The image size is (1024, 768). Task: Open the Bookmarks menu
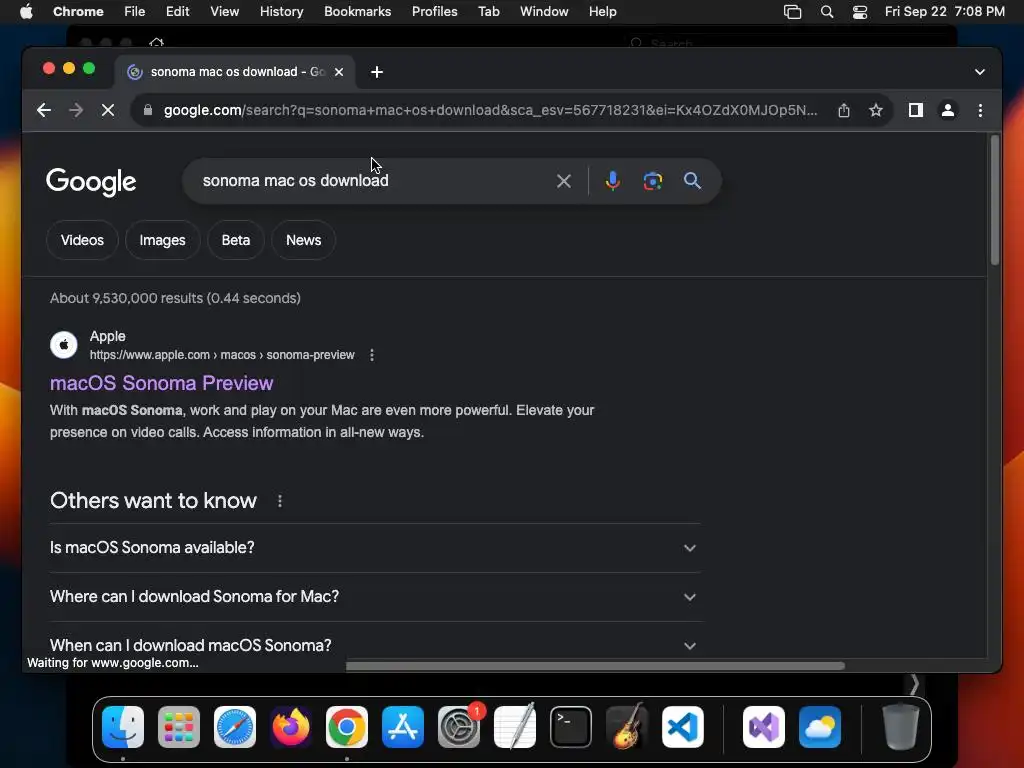point(357,12)
